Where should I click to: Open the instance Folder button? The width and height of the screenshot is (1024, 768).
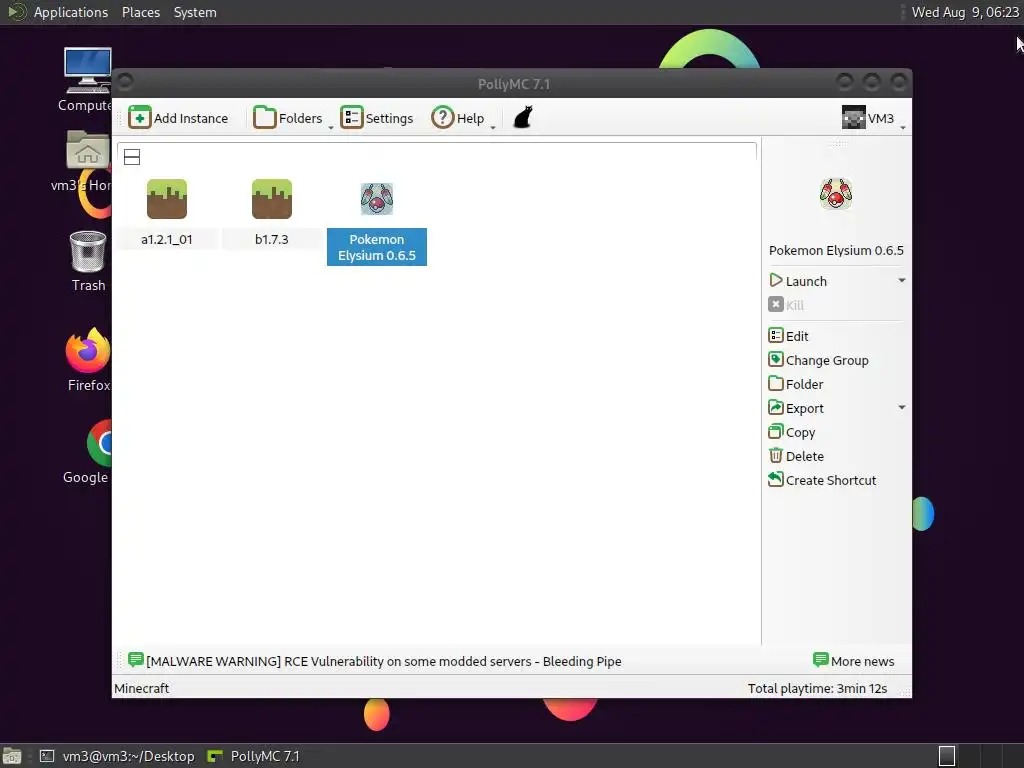pos(796,384)
